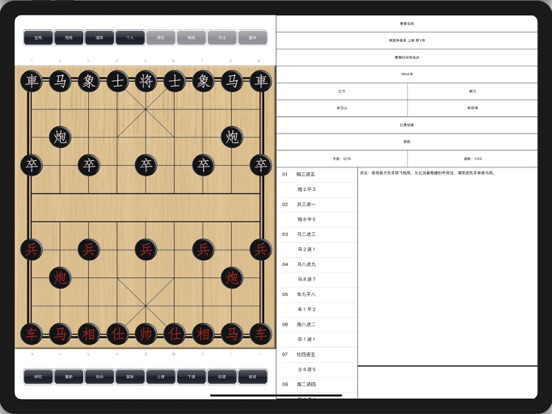Screen dimensions: 552x414
Task: Select the left black 象 elephant
Action: (x=89, y=81)
